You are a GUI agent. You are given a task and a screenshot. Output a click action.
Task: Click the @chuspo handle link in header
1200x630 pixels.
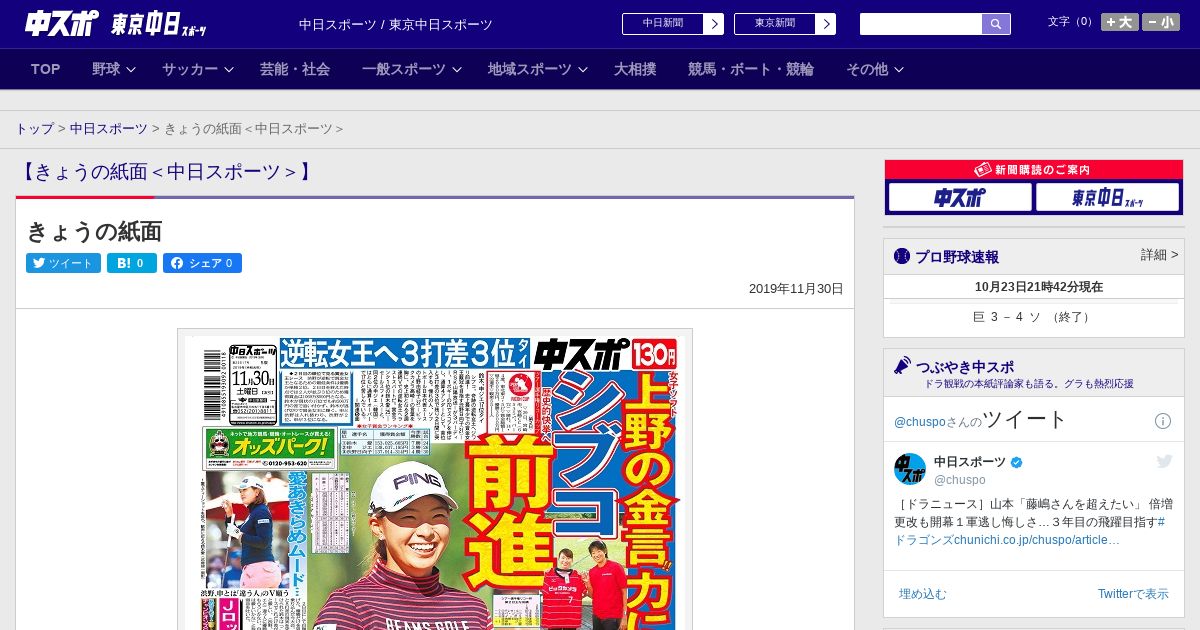point(919,422)
